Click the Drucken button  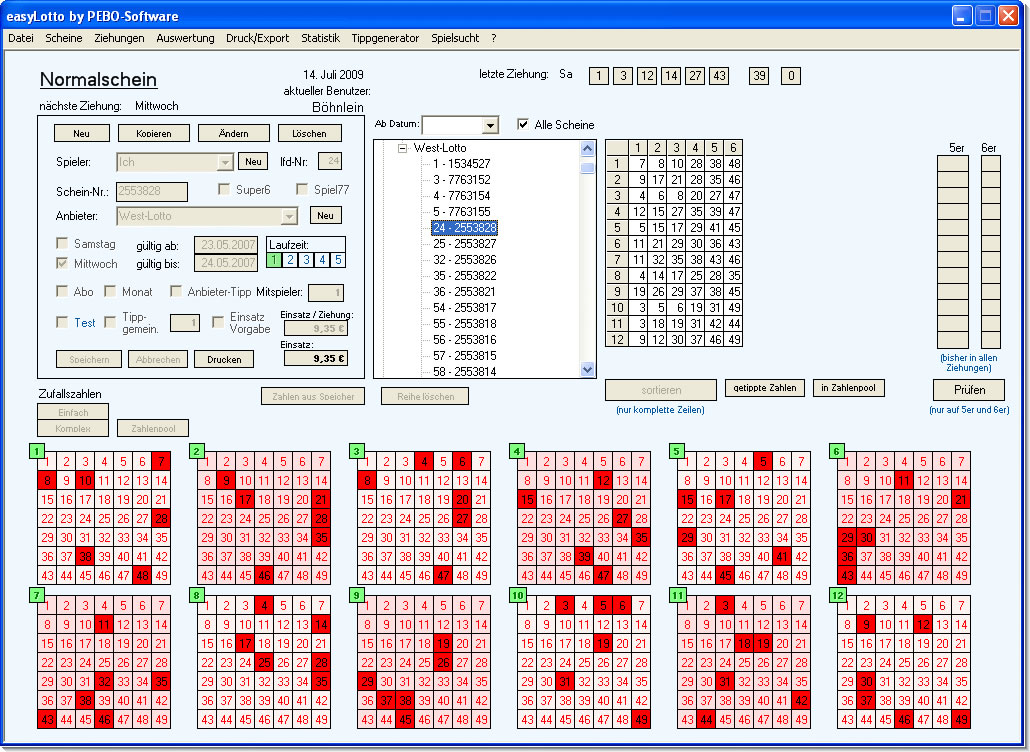(x=224, y=359)
